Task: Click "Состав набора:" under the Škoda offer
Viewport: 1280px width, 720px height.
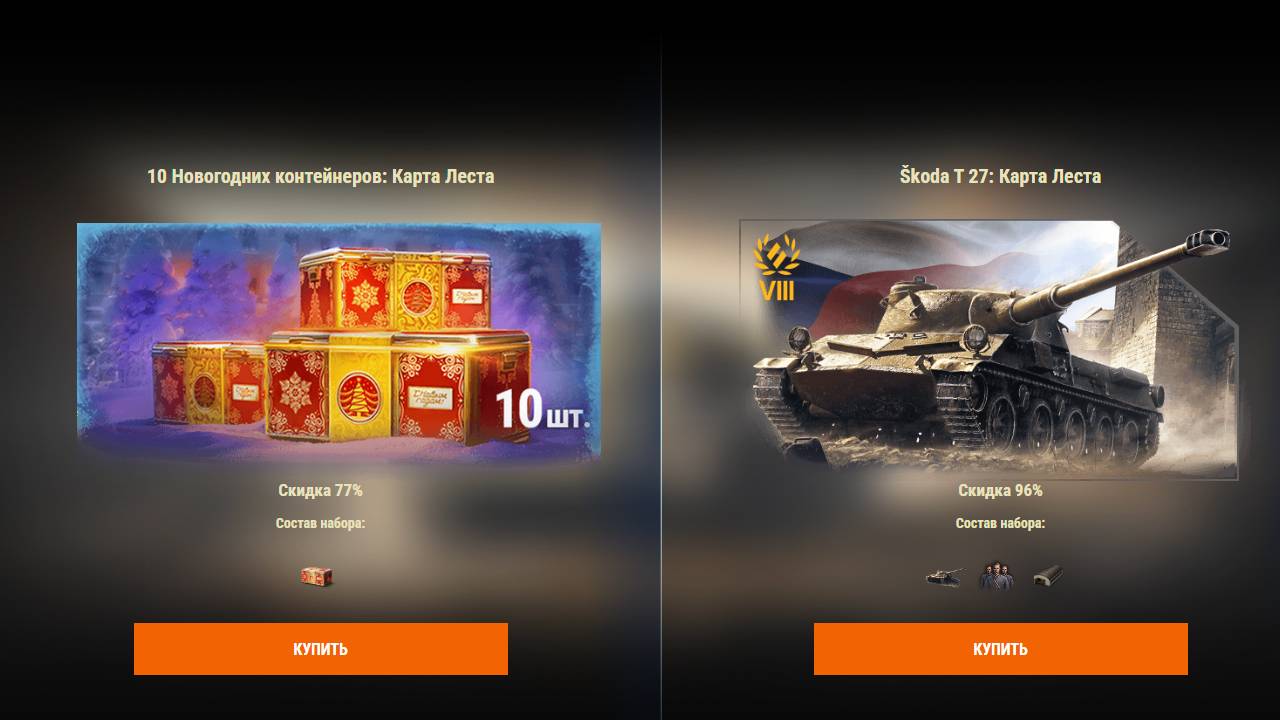Action: [1000, 523]
